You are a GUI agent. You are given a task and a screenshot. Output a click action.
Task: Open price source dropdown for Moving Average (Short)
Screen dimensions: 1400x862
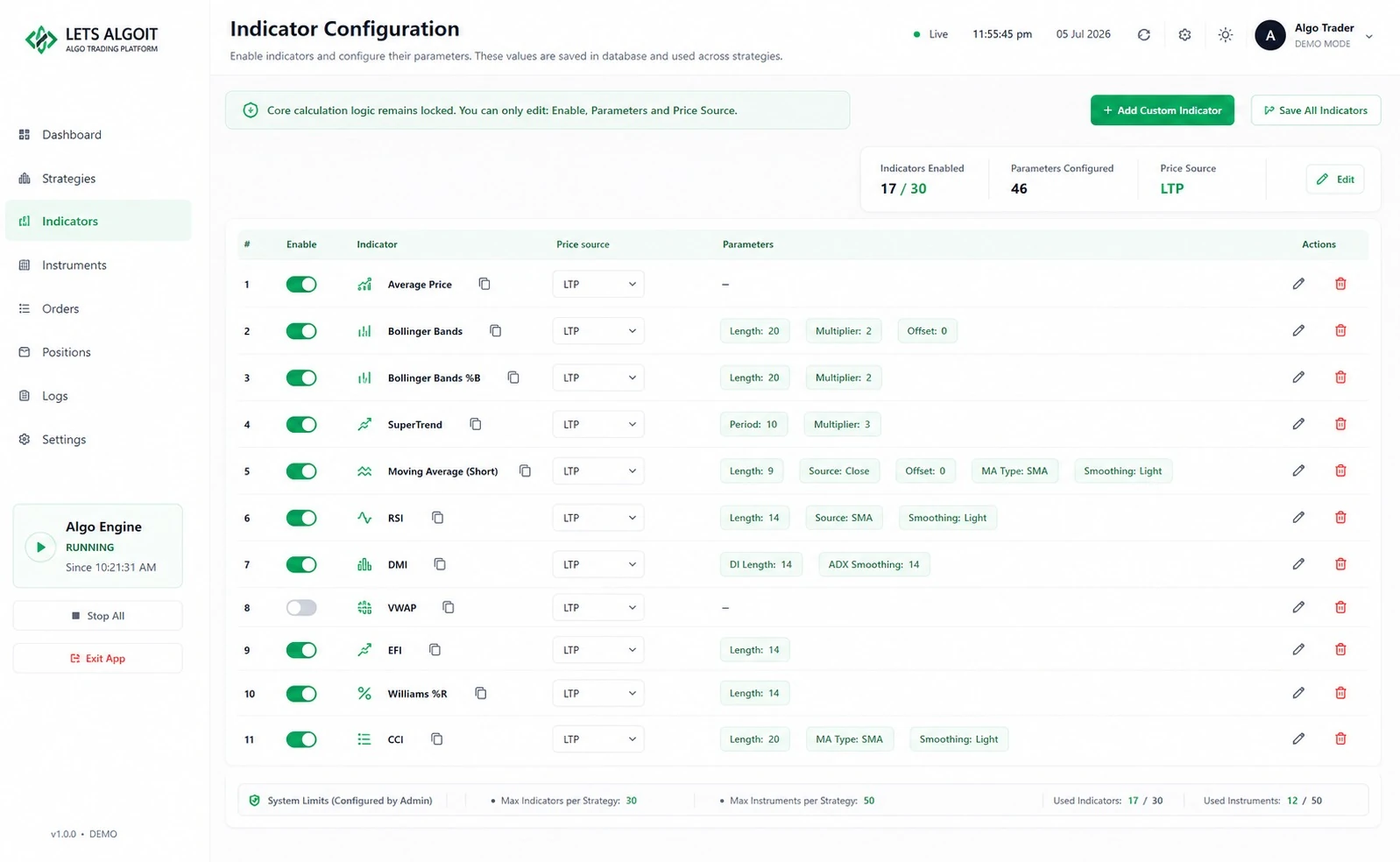click(598, 471)
